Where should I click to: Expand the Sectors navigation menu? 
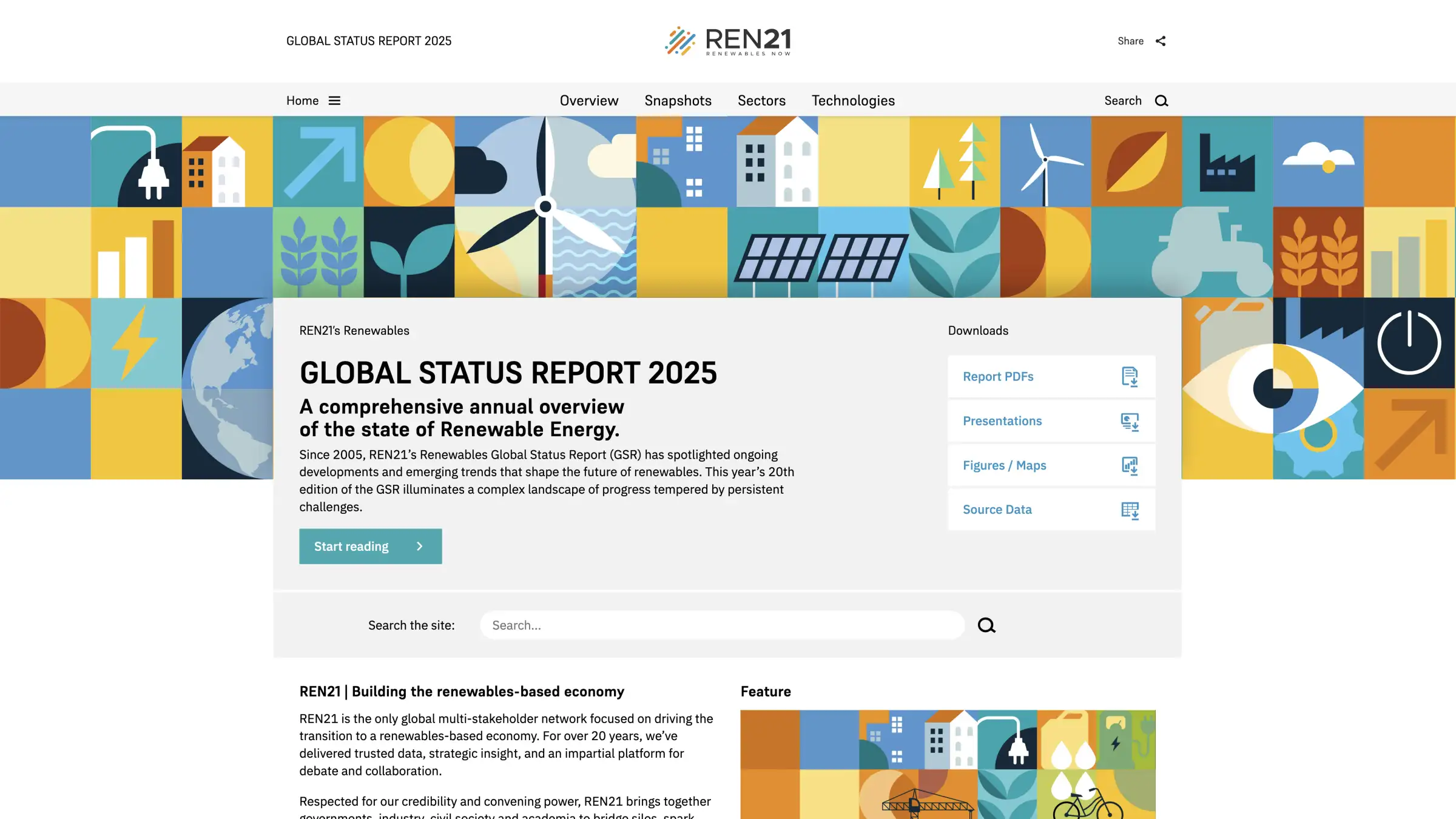[761, 101]
